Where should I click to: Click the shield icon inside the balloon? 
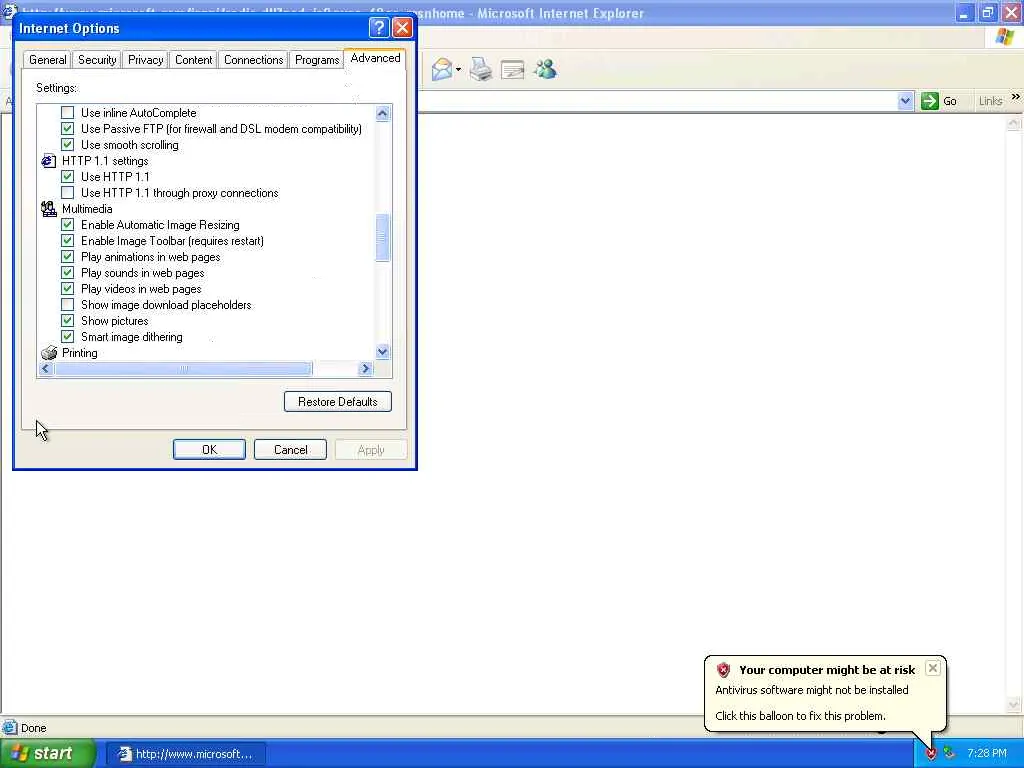[x=723, y=669]
